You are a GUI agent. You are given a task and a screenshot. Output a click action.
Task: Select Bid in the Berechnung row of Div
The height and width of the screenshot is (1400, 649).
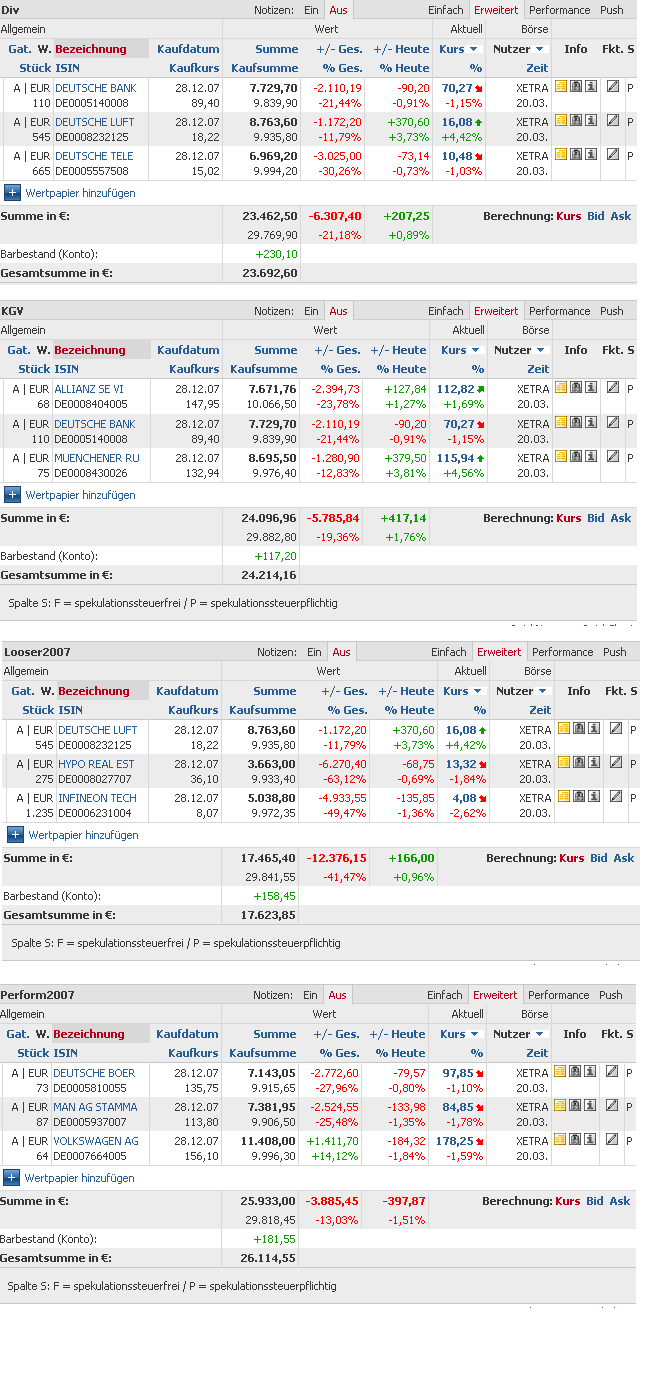pyautogui.click(x=595, y=214)
